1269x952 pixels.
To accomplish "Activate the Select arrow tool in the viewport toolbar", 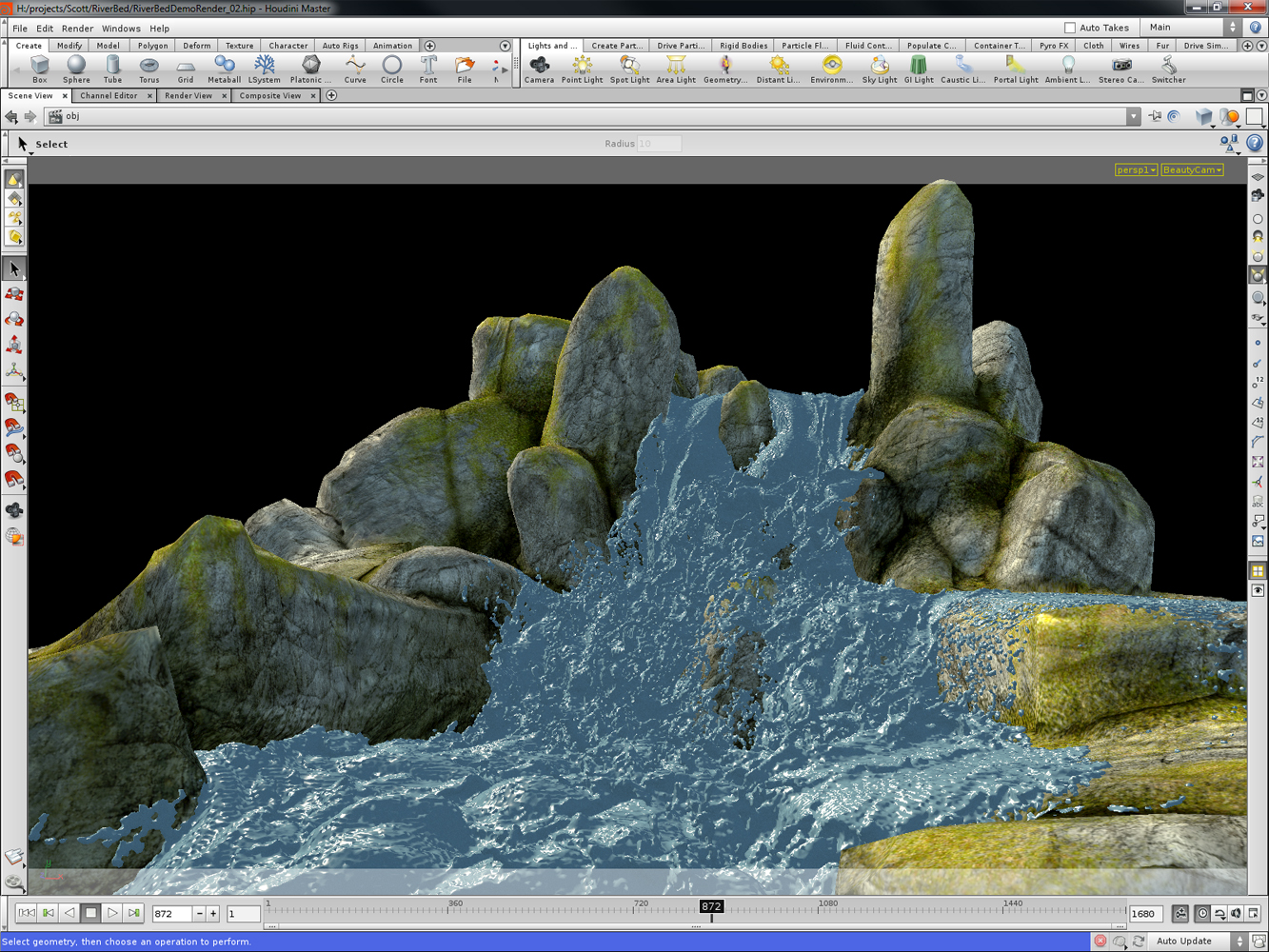I will click(x=15, y=268).
